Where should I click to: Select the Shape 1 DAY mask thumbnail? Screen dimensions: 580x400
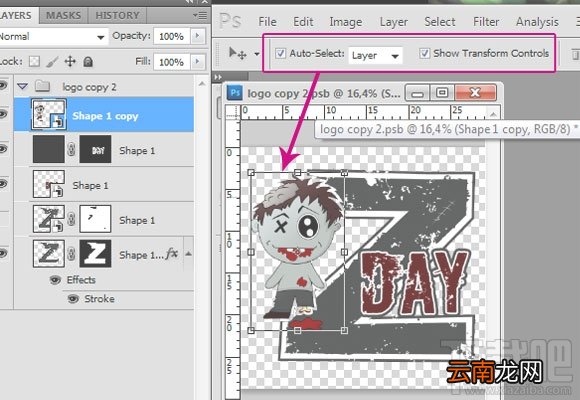pos(95,149)
